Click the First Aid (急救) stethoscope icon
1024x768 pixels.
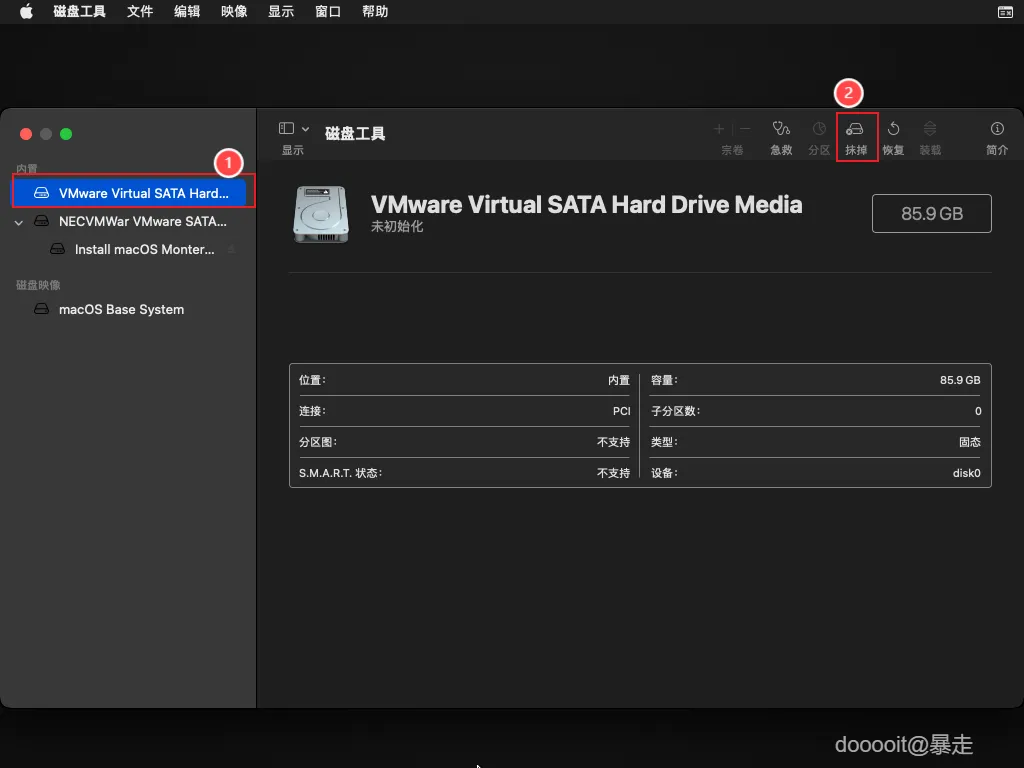781,129
